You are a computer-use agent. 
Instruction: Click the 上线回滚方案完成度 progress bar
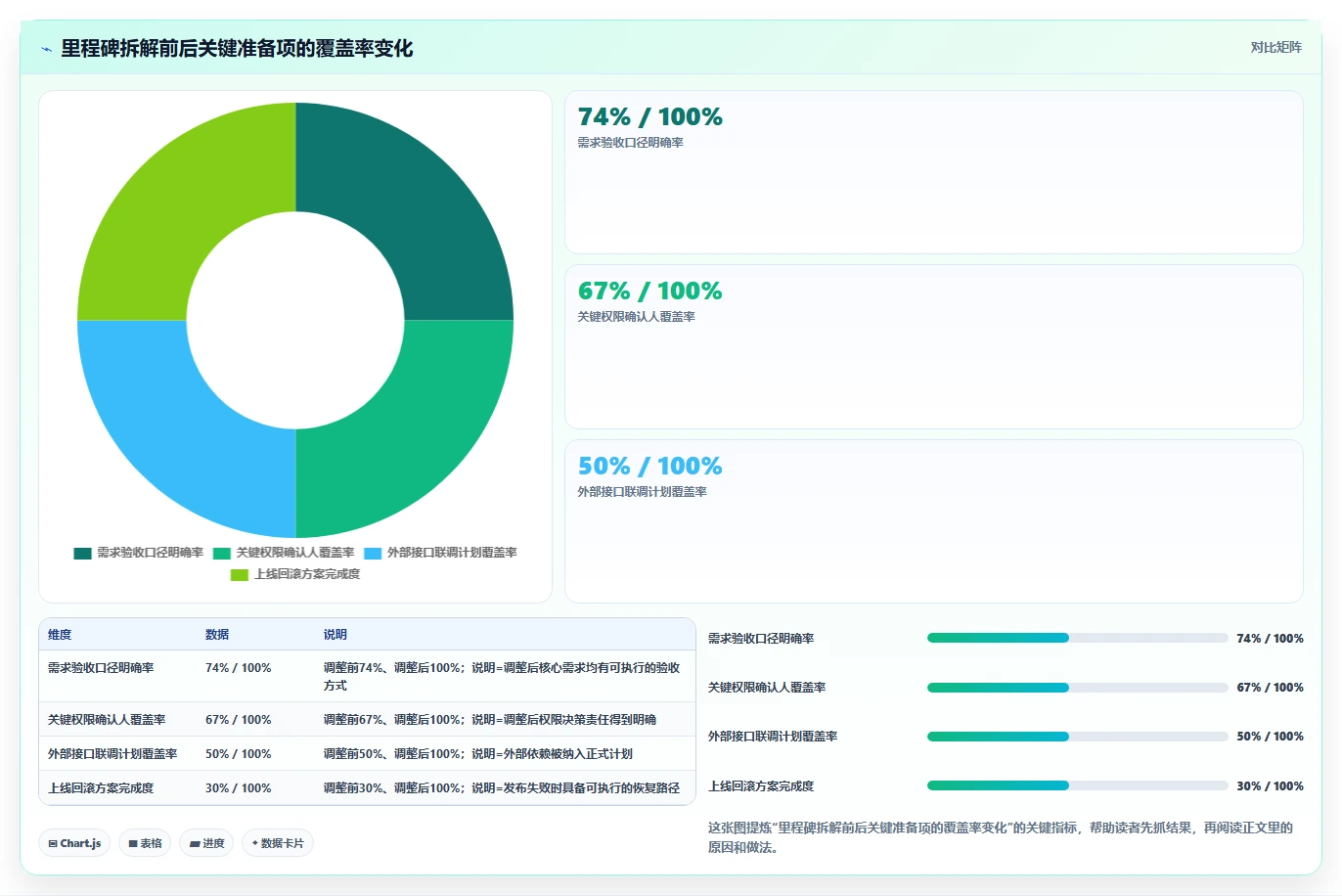point(1077,785)
